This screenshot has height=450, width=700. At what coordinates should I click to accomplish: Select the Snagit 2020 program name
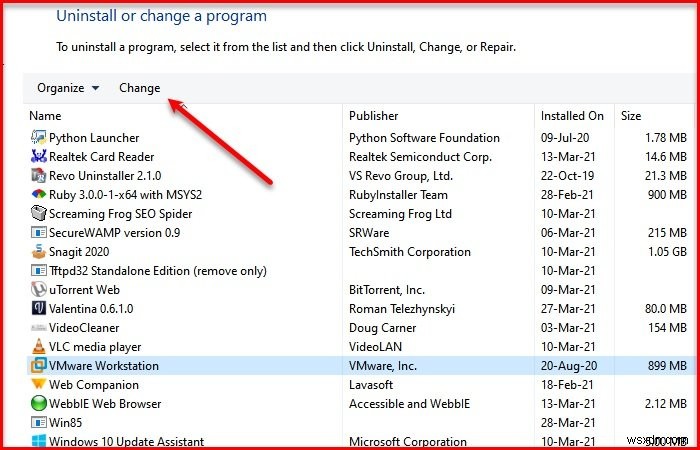click(x=79, y=252)
